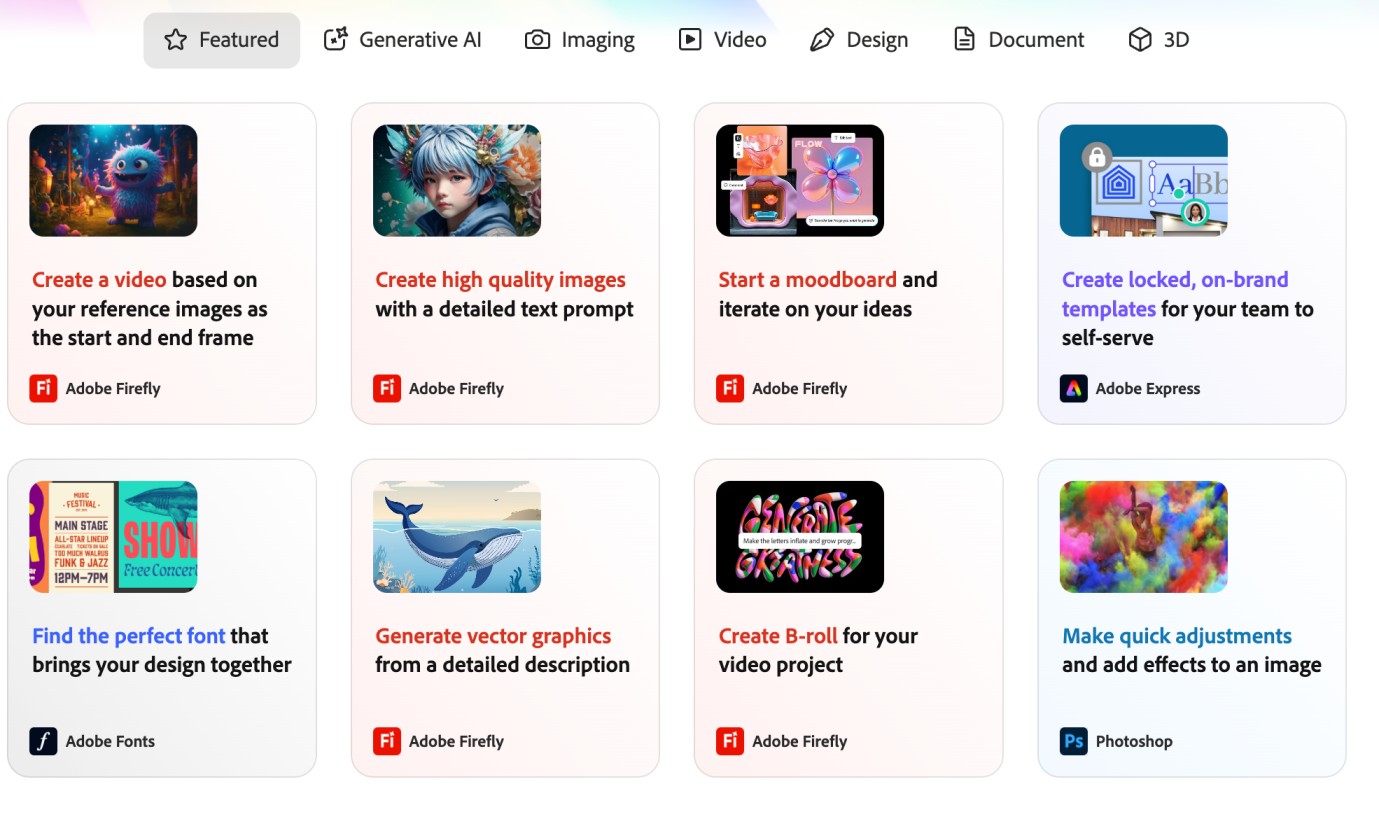Click the page icon beside Document
Image resolution: width=1379 pixels, height=819 pixels.
[963, 39]
